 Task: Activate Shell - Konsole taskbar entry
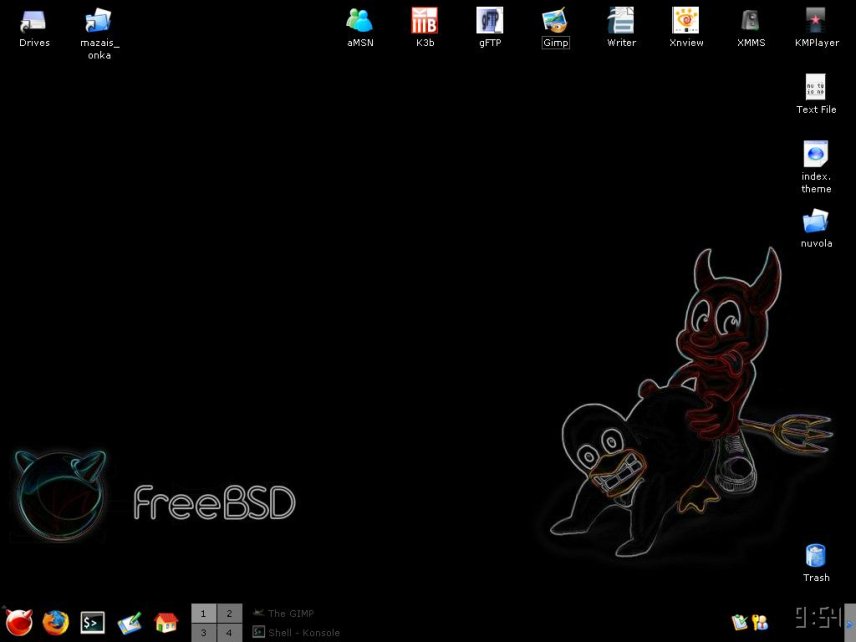click(x=296, y=632)
